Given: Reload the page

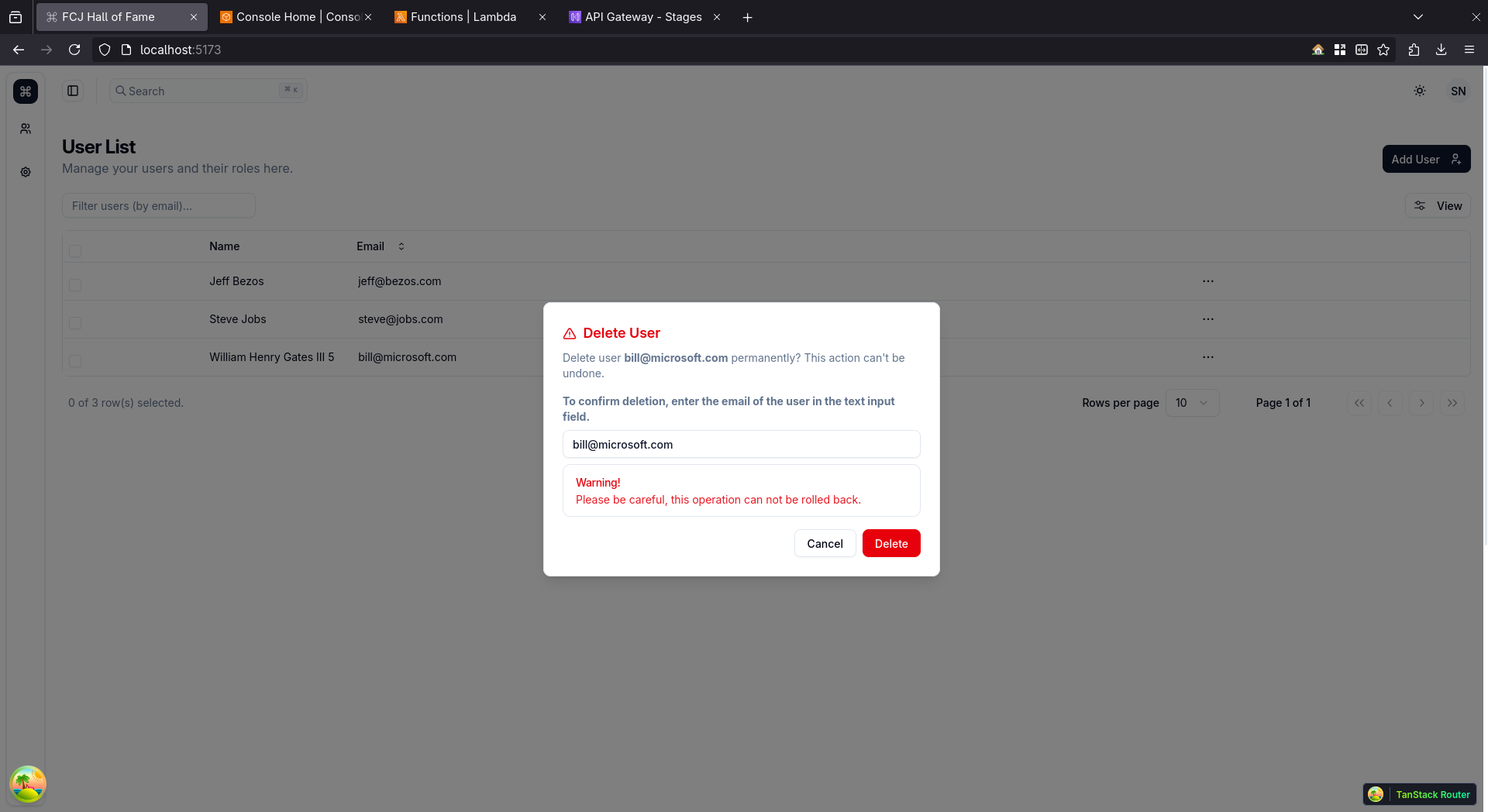Looking at the screenshot, I should (x=74, y=50).
